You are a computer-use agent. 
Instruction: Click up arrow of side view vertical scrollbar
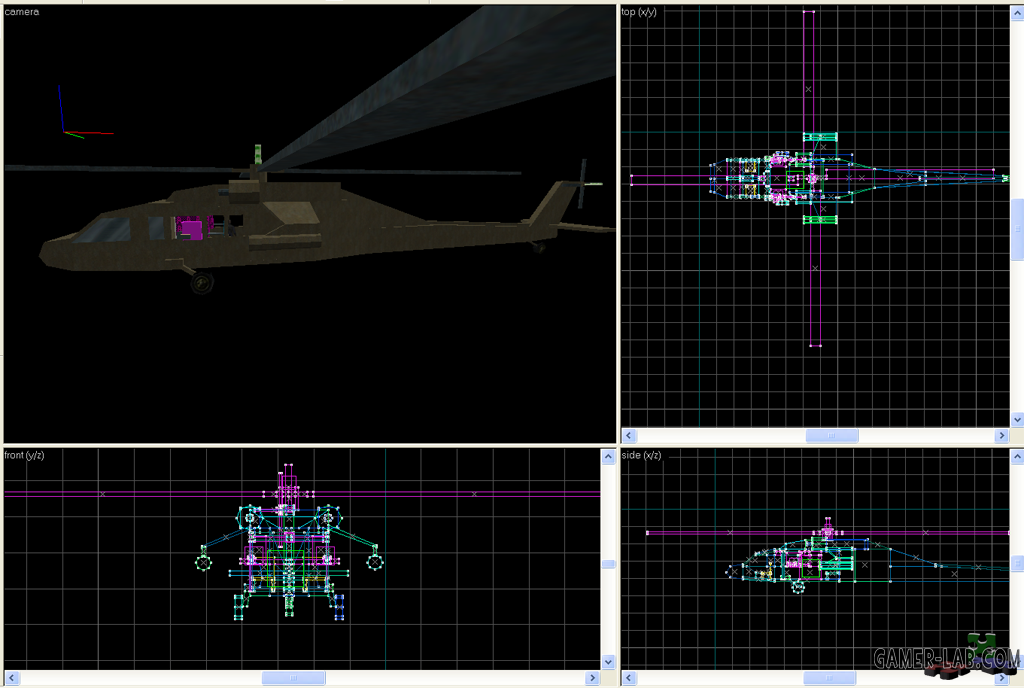point(1017,457)
